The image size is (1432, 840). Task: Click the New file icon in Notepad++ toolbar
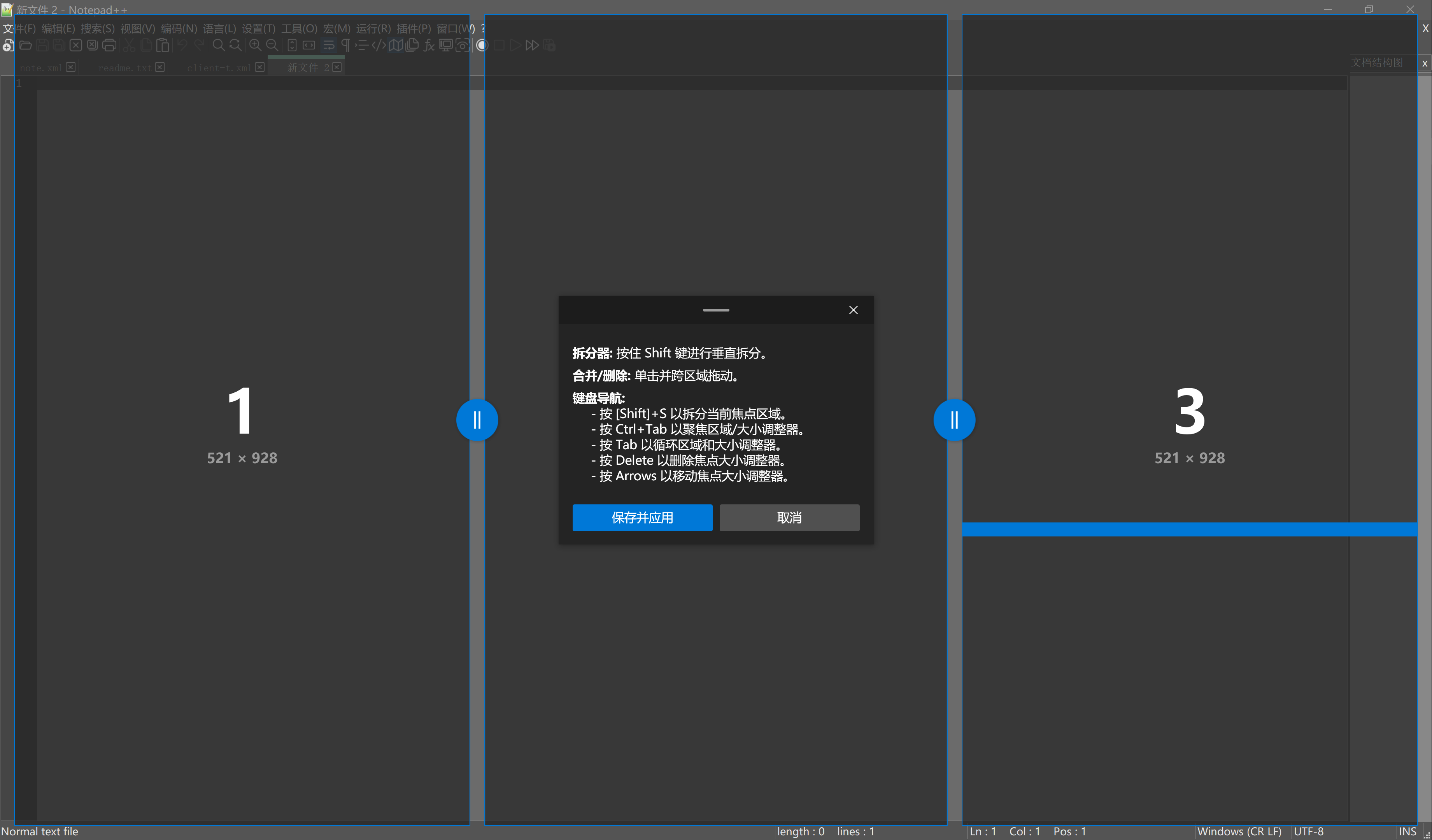(x=9, y=45)
